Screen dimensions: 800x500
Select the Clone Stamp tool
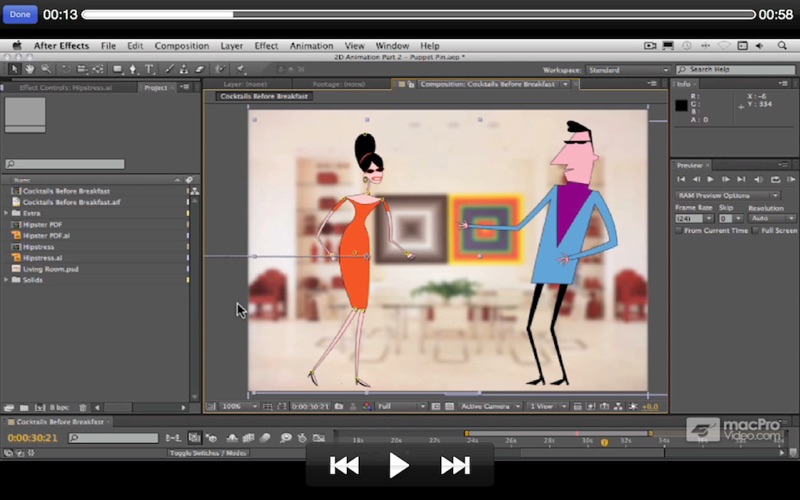click(x=184, y=69)
